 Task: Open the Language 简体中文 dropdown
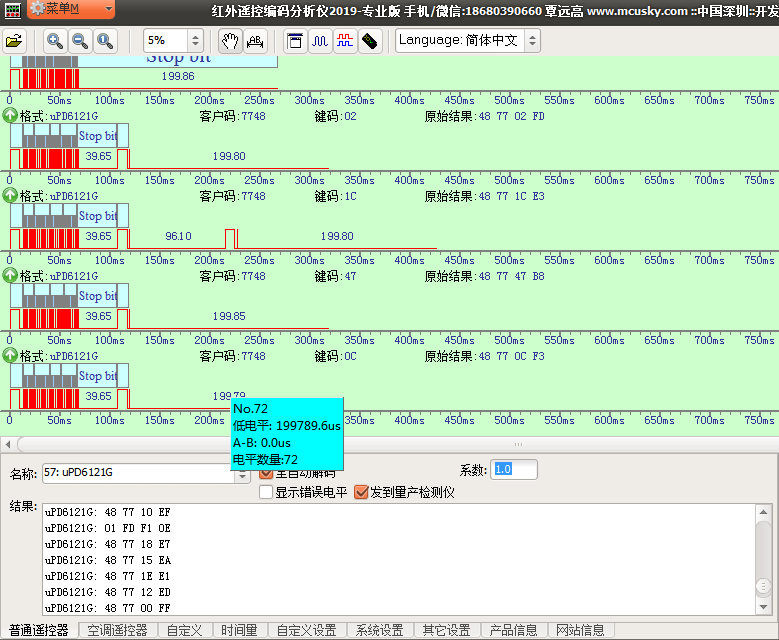pyautogui.click(x=532, y=40)
